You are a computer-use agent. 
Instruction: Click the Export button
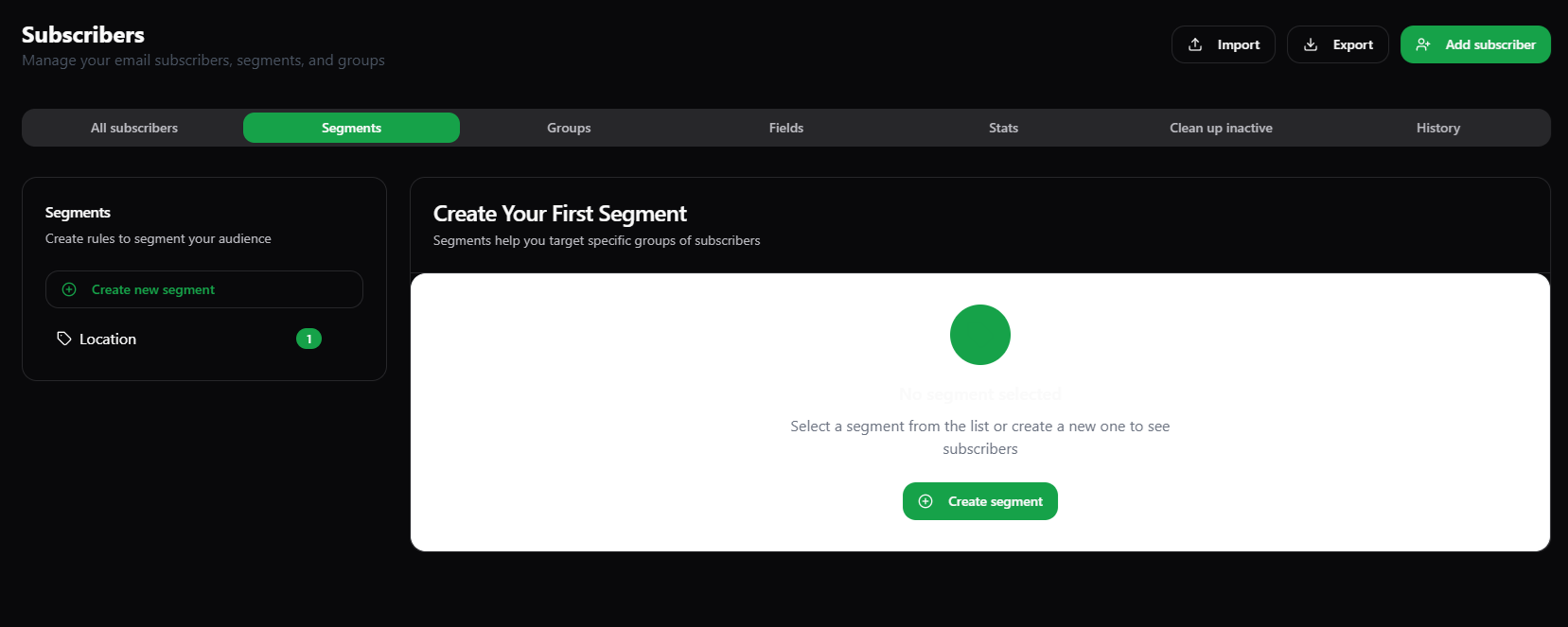pos(1337,44)
